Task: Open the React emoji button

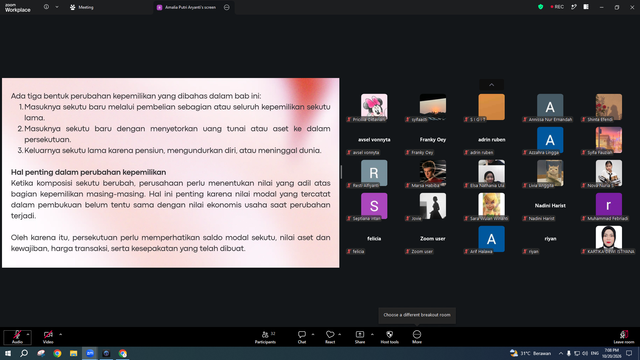Action: click(330, 337)
